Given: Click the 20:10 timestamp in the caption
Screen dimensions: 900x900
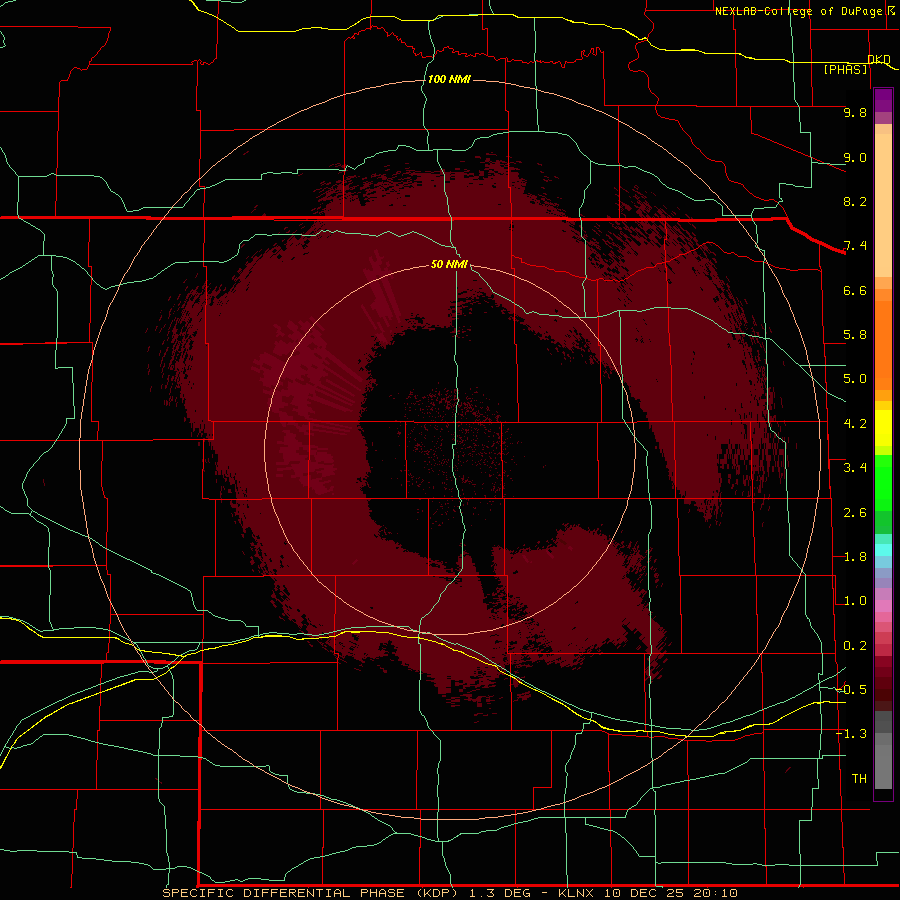Looking at the screenshot, I should point(715,893).
